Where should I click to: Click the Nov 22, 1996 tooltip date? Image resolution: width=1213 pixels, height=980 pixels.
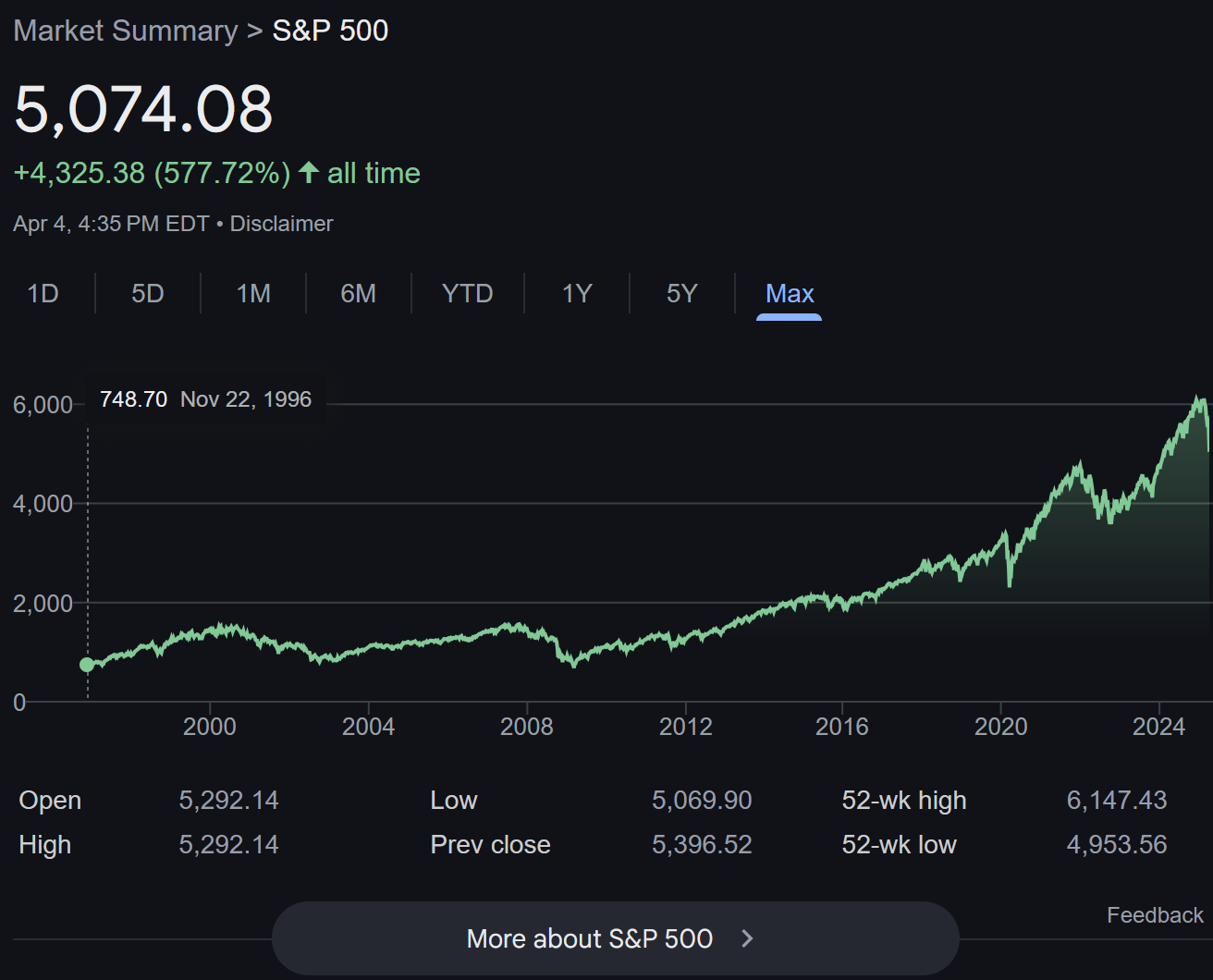click(x=246, y=399)
